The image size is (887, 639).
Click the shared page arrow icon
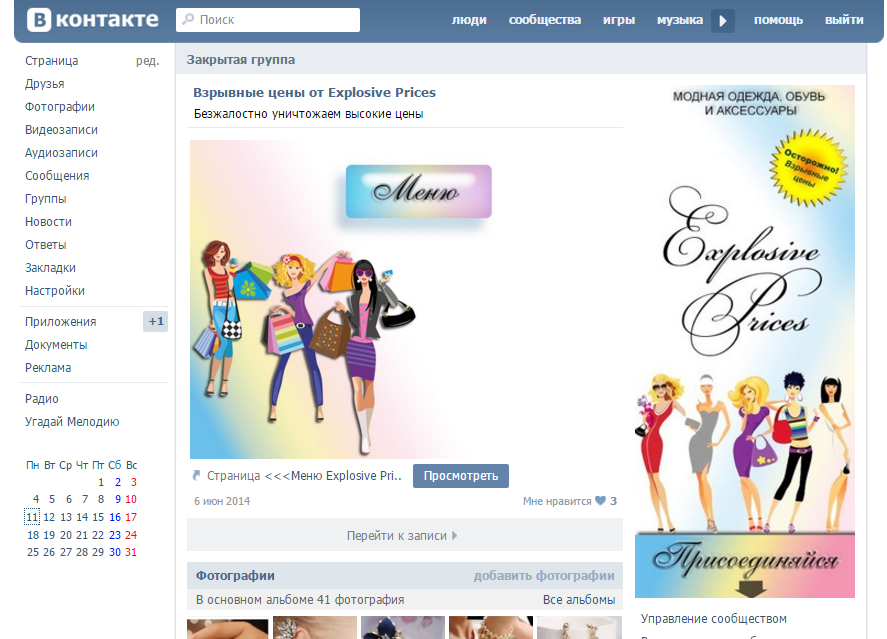[x=196, y=476]
